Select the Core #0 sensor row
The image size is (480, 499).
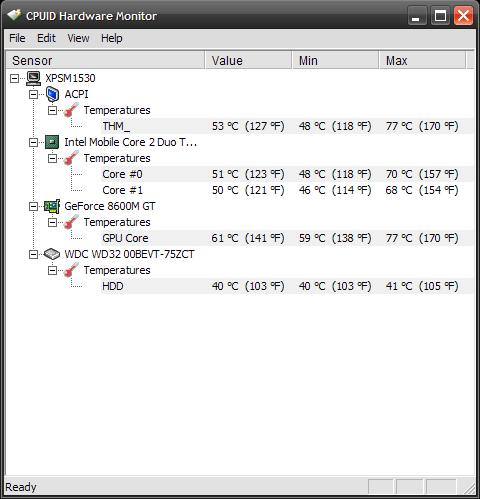click(x=287, y=174)
